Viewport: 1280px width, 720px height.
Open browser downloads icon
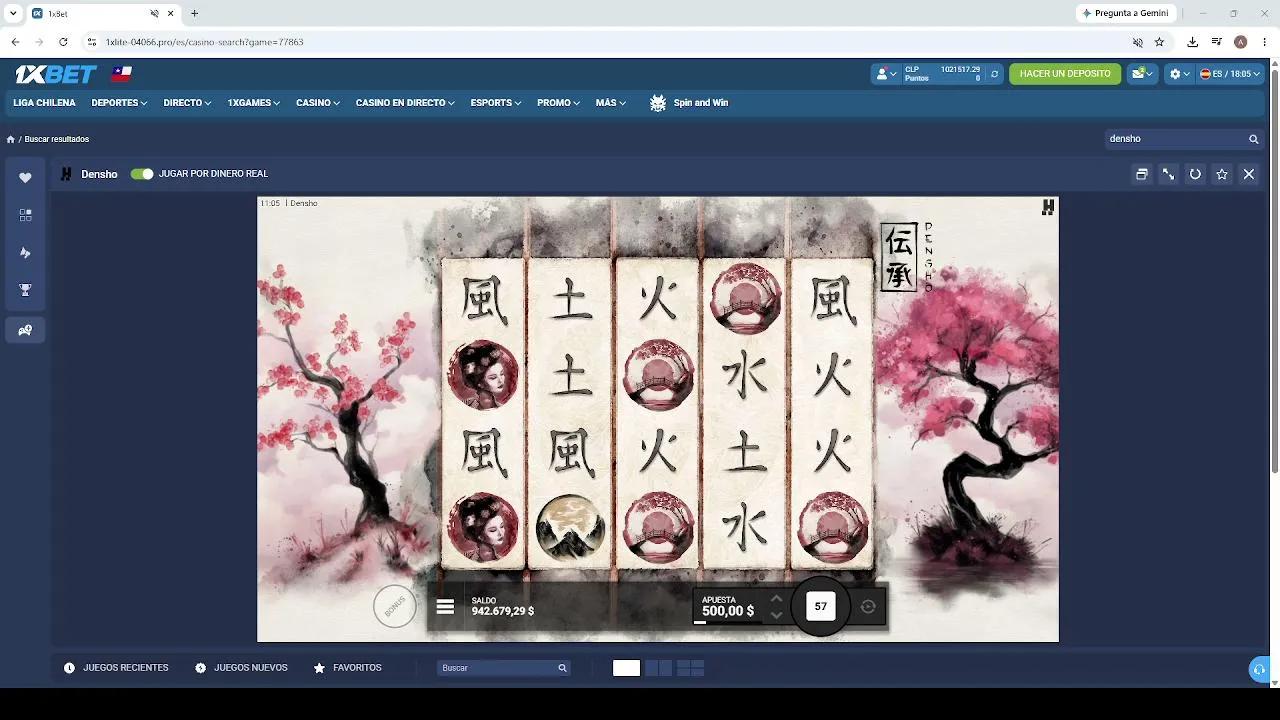pos(1192,42)
